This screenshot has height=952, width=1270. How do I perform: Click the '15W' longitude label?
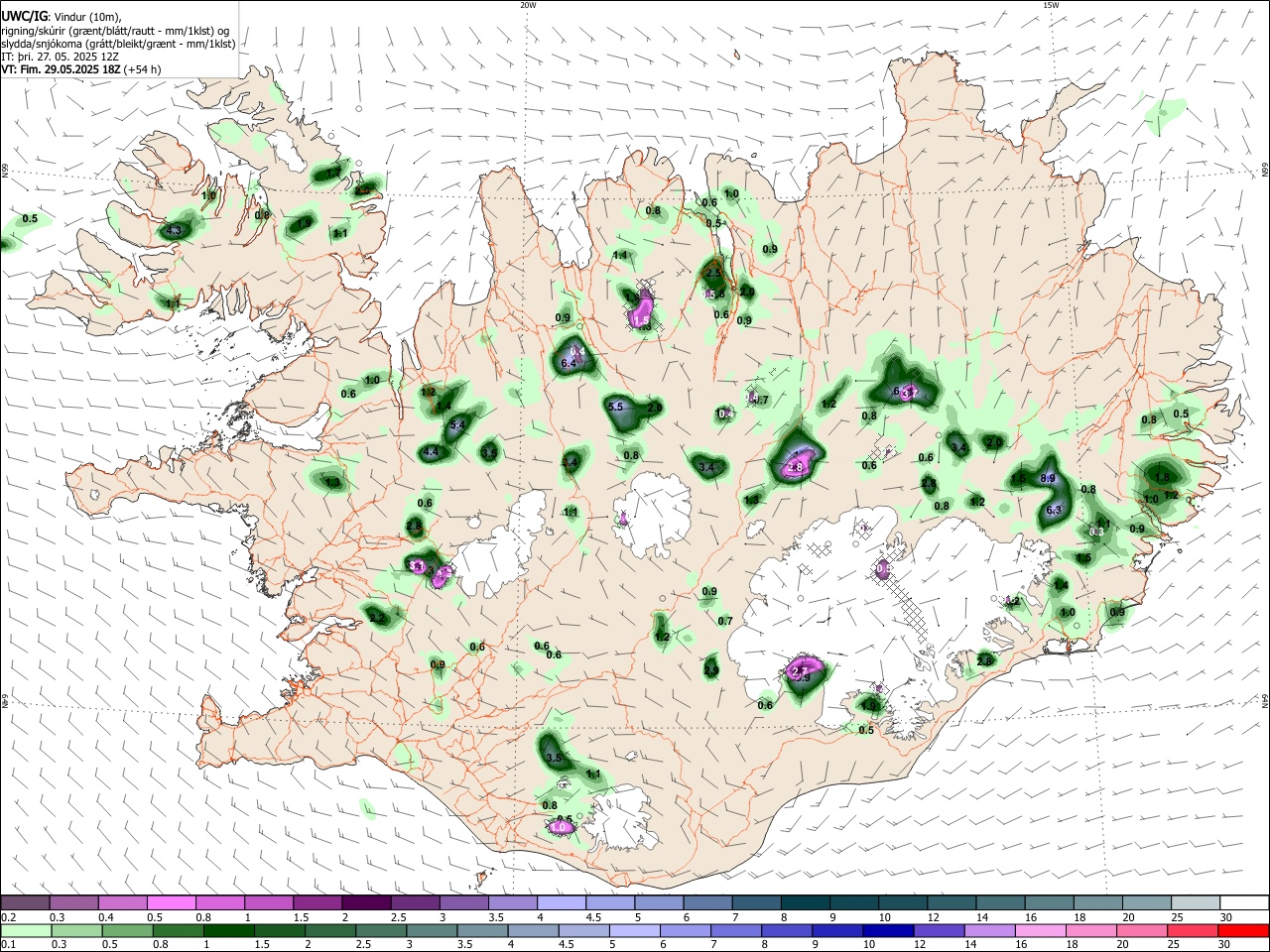point(1051,5)
